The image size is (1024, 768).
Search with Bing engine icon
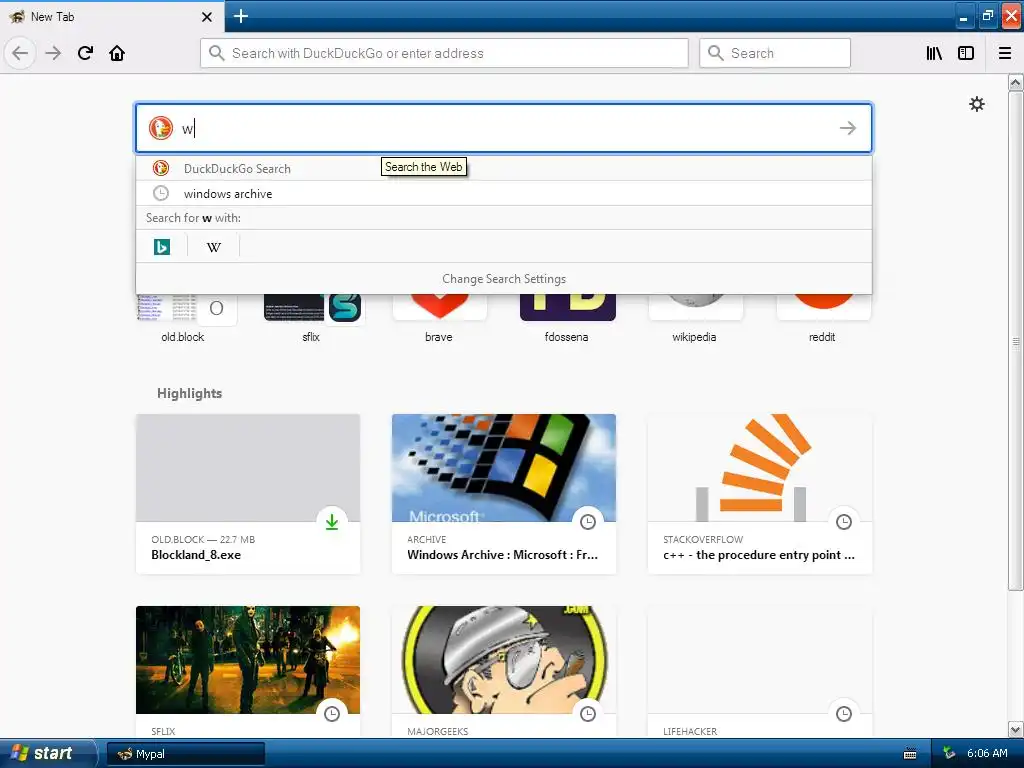[x=162, y=247]
